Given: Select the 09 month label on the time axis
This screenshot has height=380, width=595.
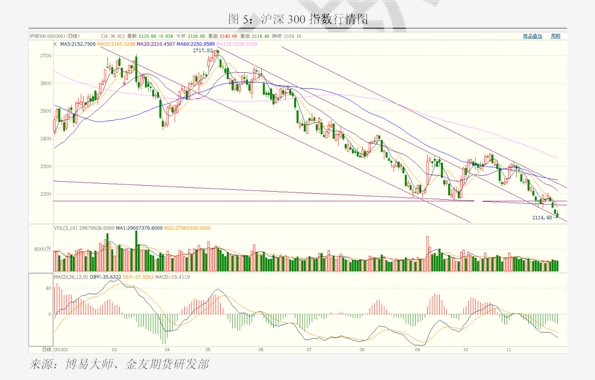Looking at the screenshot, I should pos(417,350).
